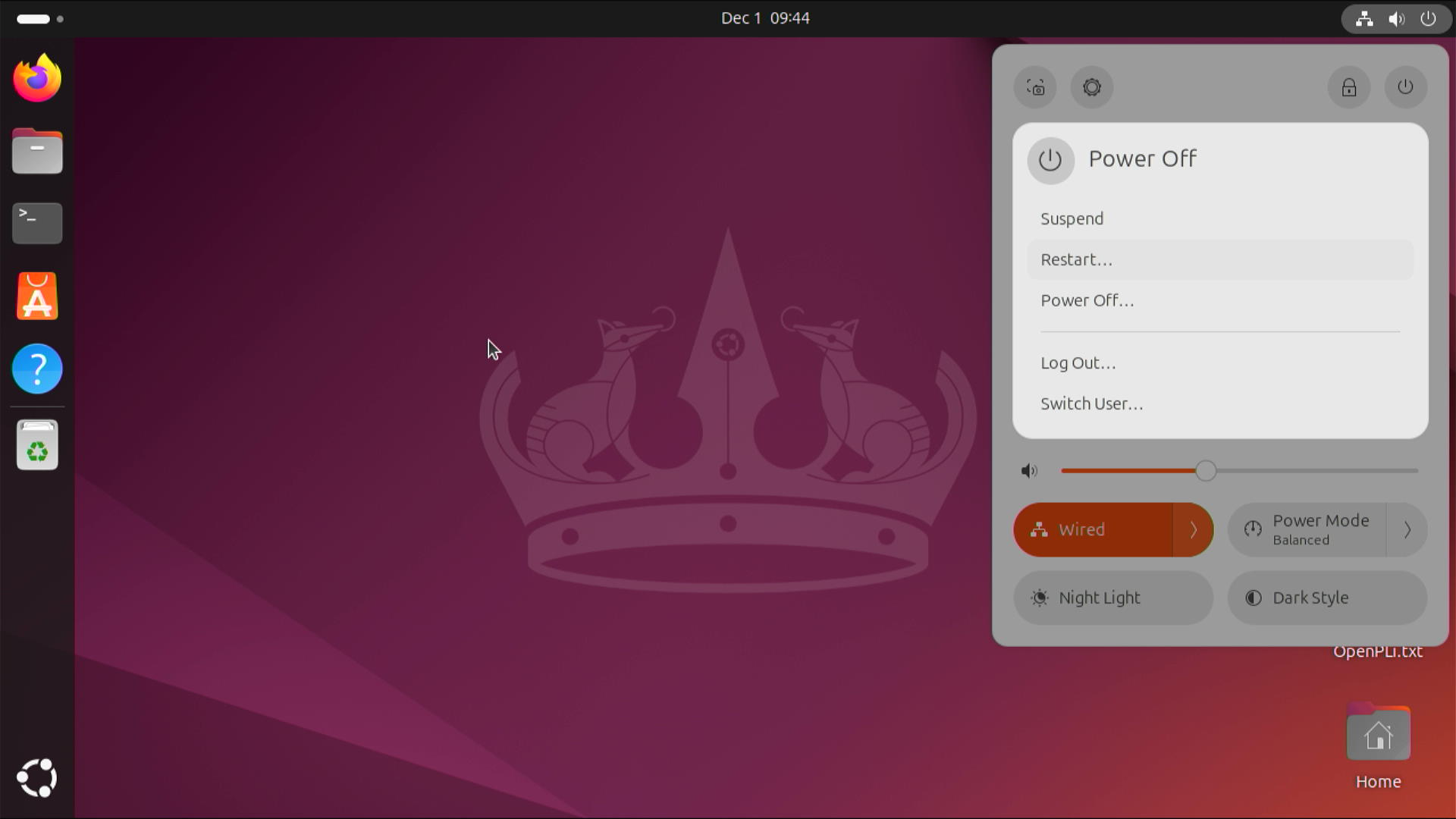Expand the Wired network submenu arrow
The width and height of the screenshot is (1456, 819).
[1193, 529]
